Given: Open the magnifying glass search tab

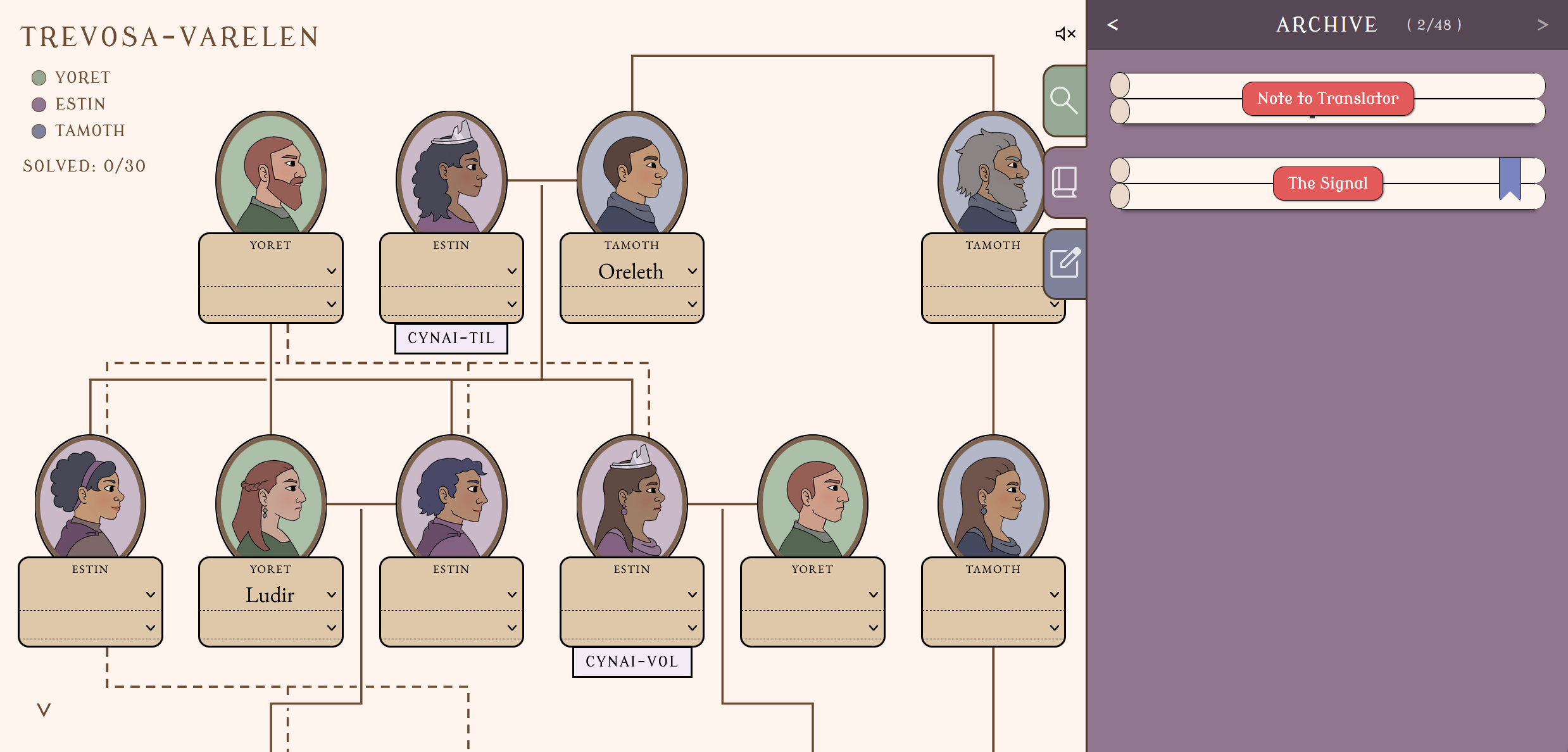Looking at the screenshot, I should pos(1064,101).
